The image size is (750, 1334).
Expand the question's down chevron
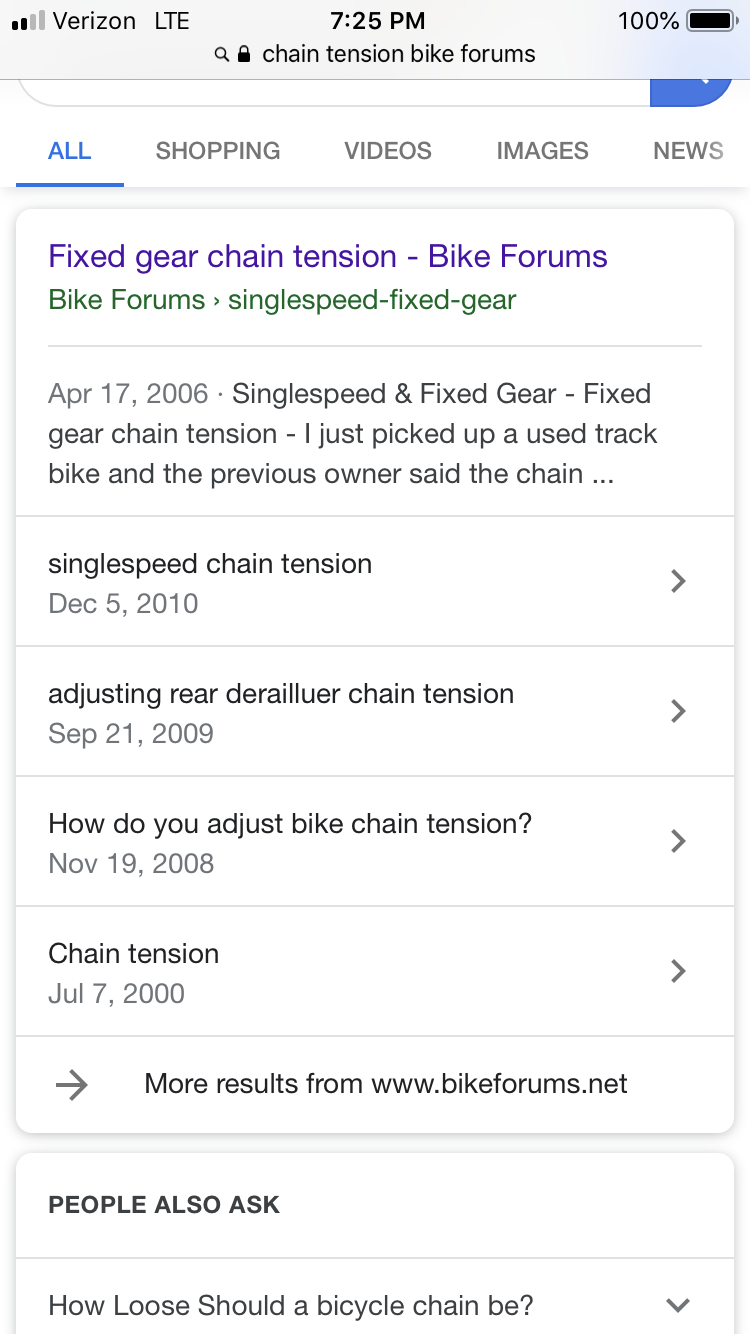(x=678, y=1305)
